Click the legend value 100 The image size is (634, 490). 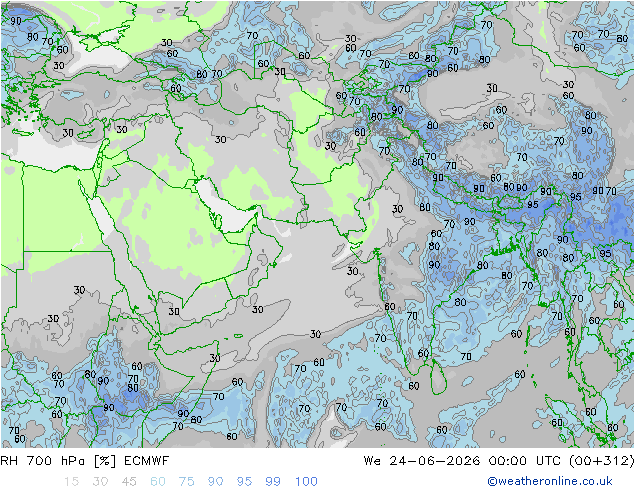[306, 482]
